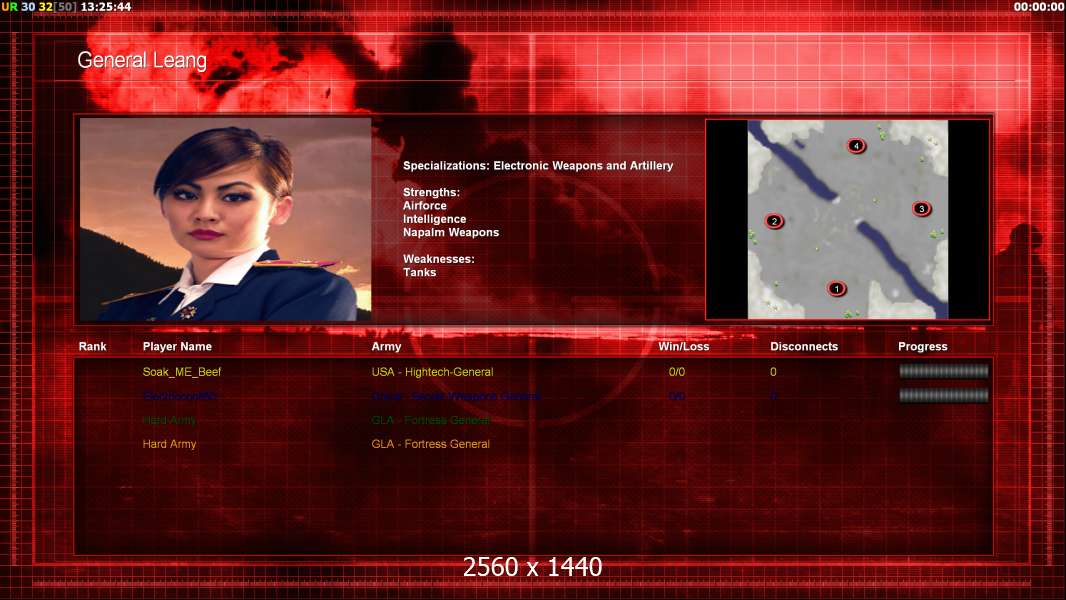Click the [50] value in overlay
This screenshot has height=600, width=1066.
click(65, 7)
